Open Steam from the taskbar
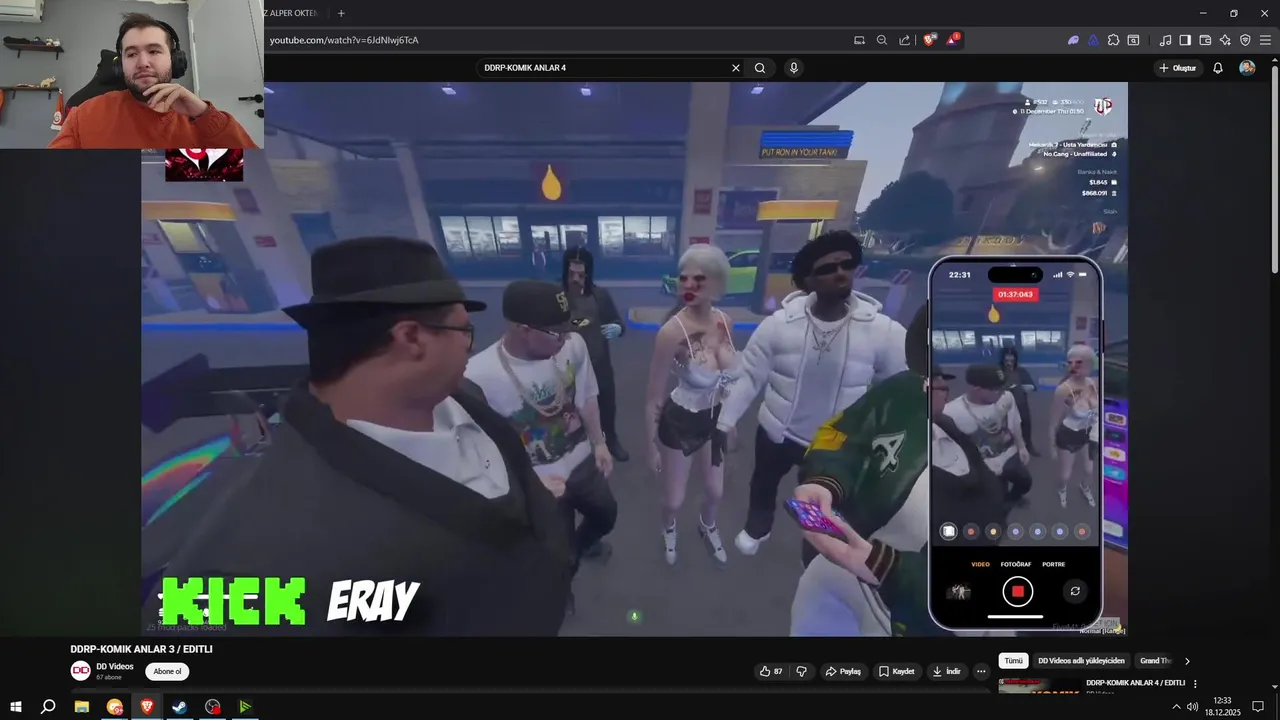1280x720 pixels. coord(180,706)
